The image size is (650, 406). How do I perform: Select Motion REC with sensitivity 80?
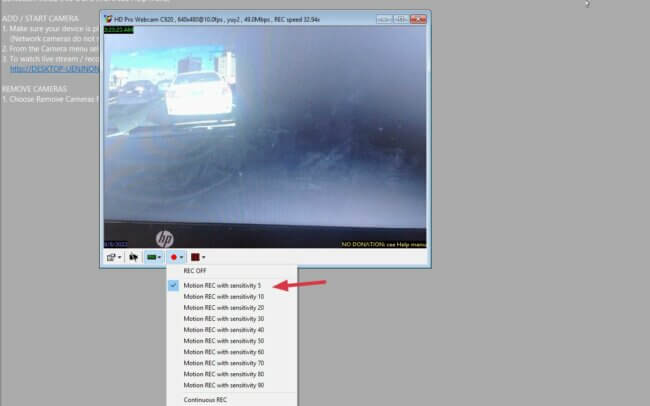click(x=232, y=374)
